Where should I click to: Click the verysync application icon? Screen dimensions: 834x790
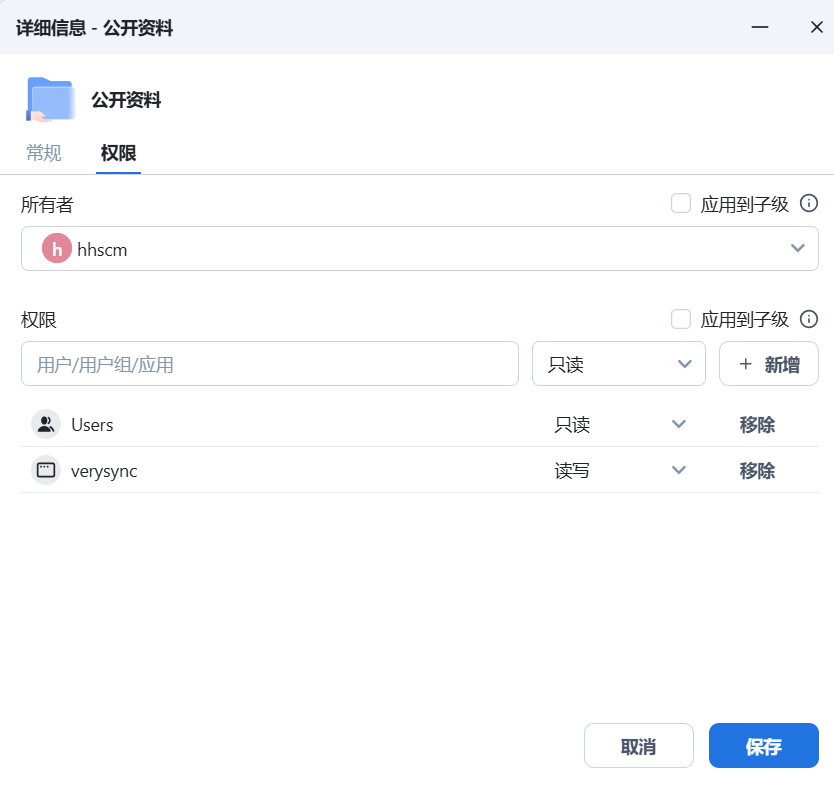point(46,470)
